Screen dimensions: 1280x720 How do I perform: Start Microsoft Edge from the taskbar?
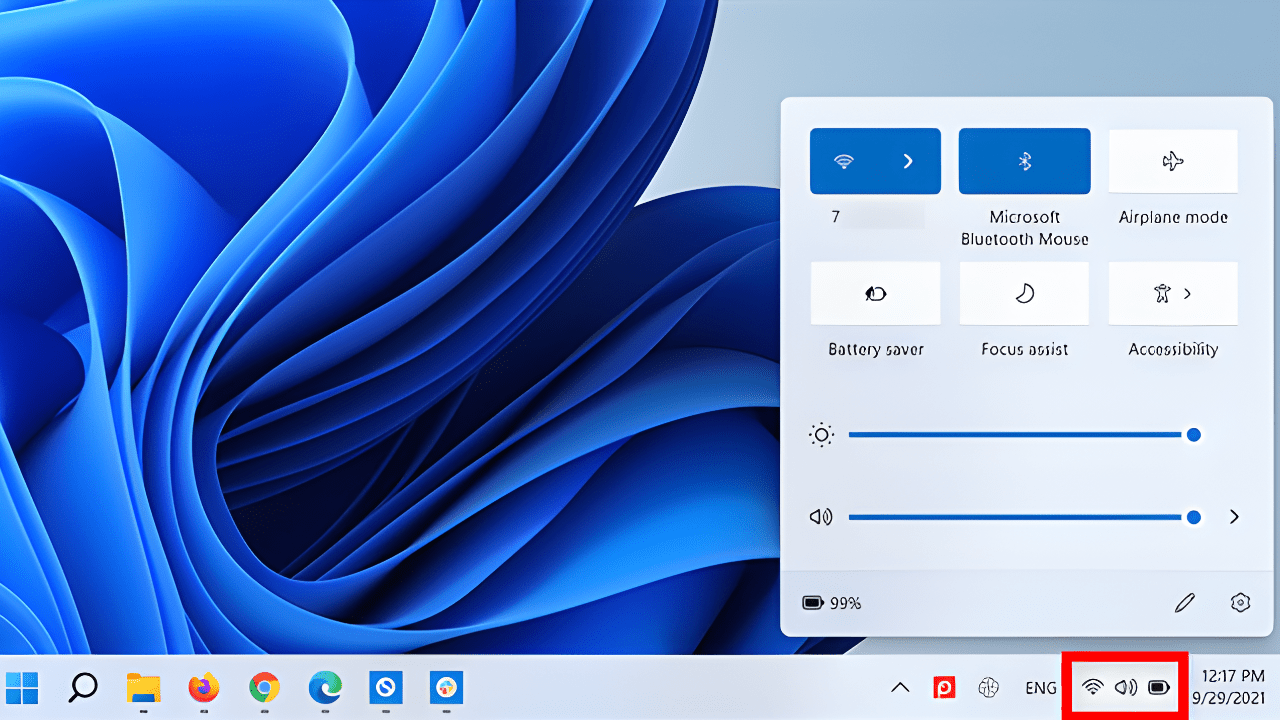click(323, 688)
